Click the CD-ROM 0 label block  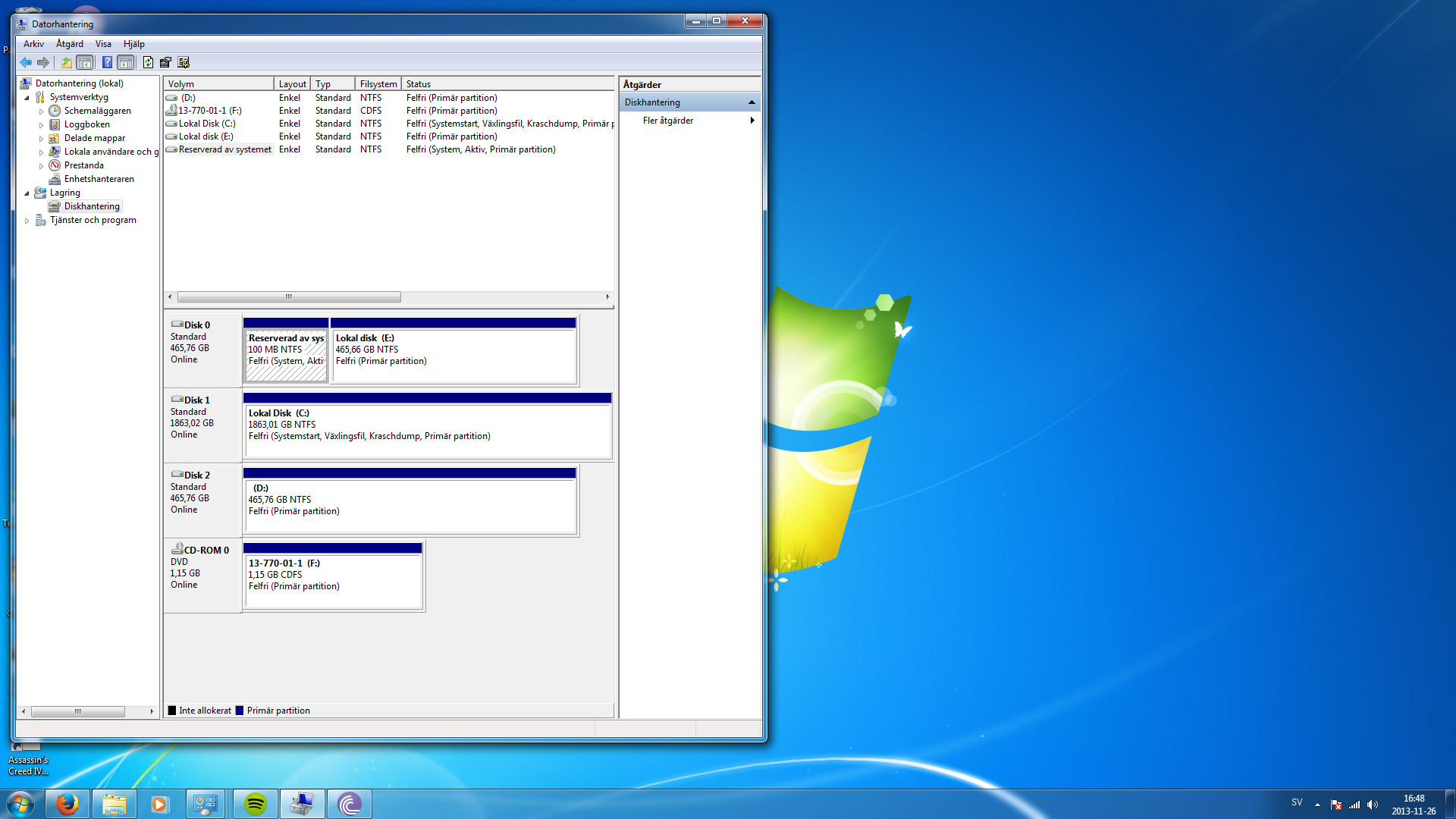pyautogui.click(x=202, y=576)
